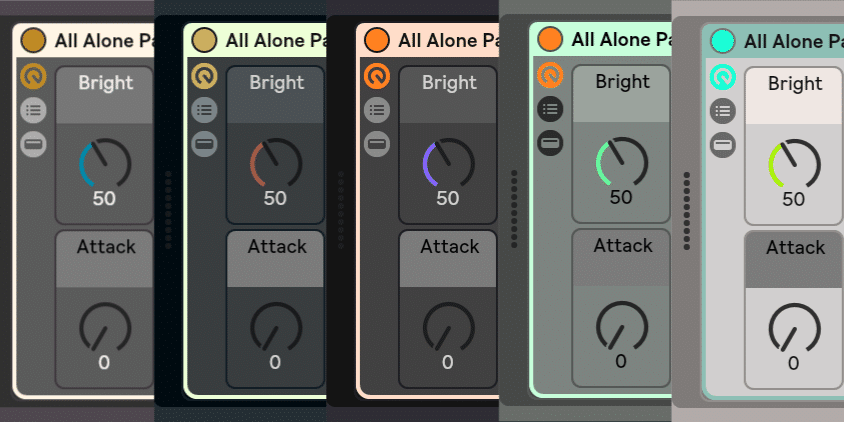Toggle the orange activator on the mint-green title bar
The height and width of the screenshot is (422, 844).
pyautogui.click(x=550, y=39)
